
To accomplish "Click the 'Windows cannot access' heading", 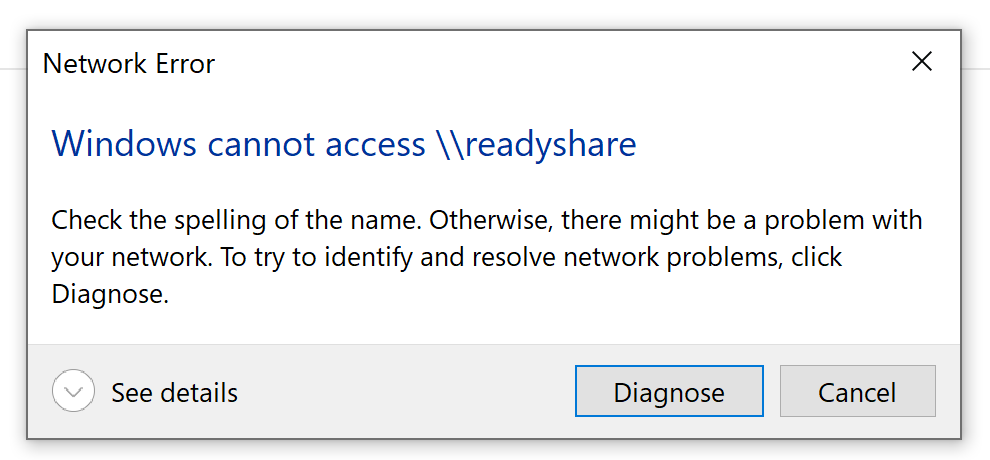I will (238, 144).
